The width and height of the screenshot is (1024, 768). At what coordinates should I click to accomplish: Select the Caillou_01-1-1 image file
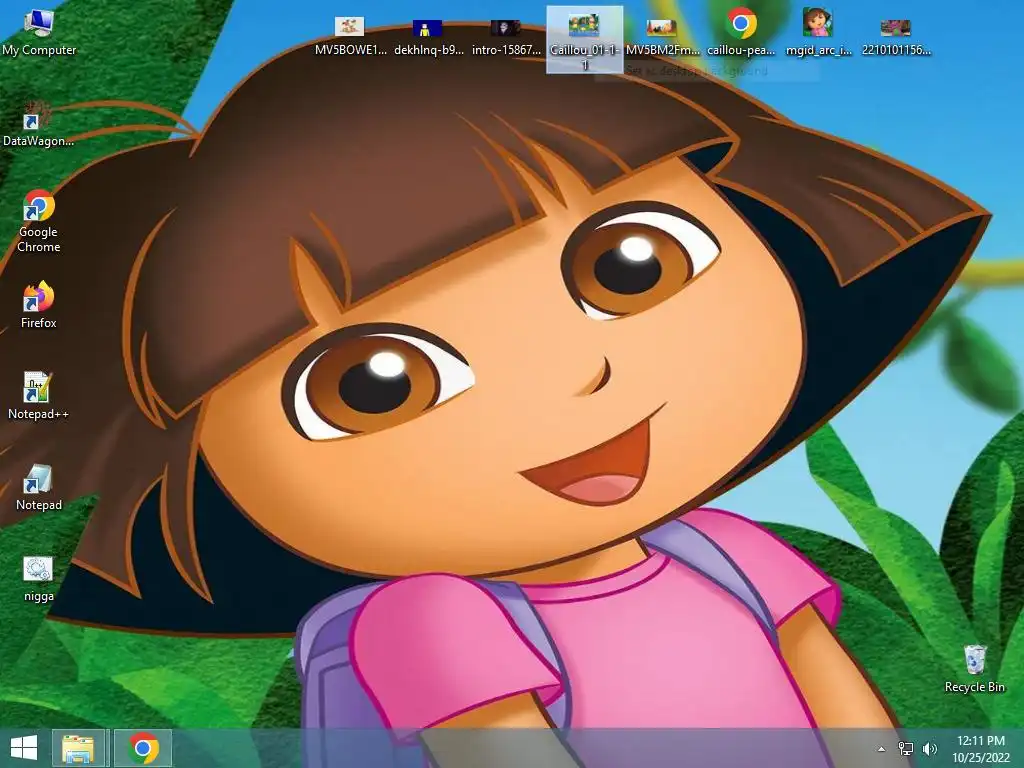pos(584,40)
